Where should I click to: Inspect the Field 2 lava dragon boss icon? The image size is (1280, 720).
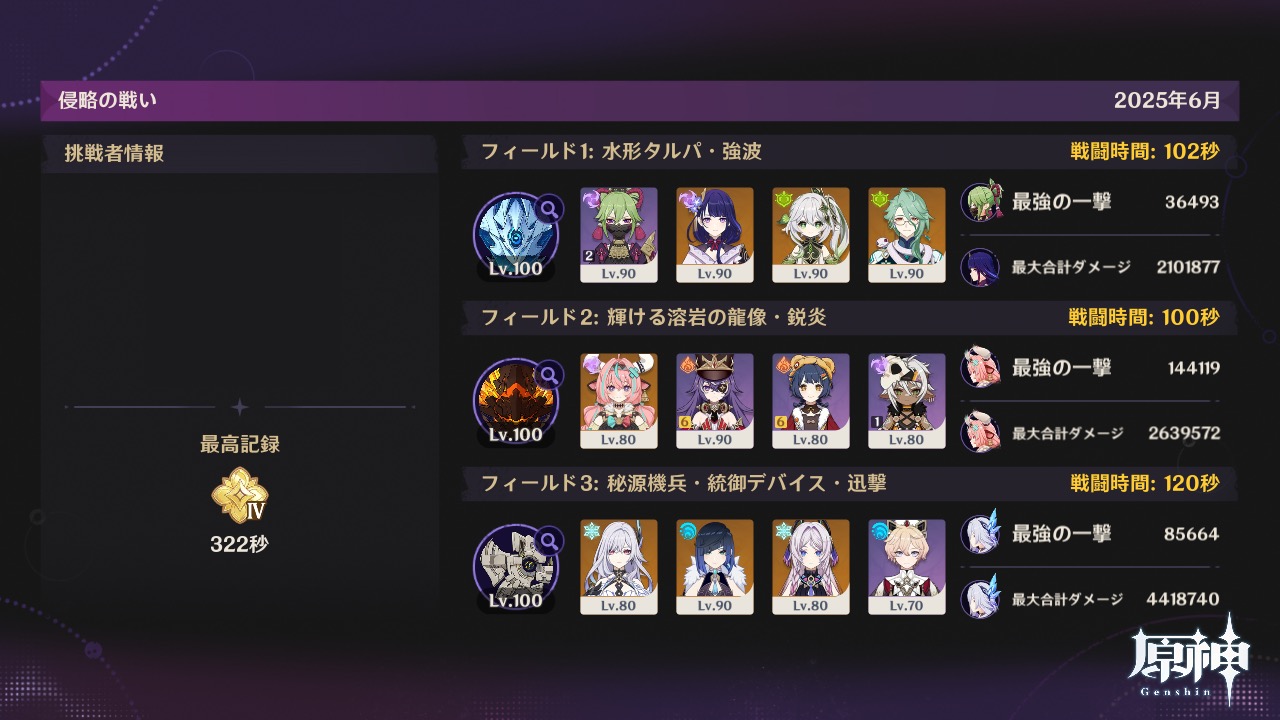[x=515, y=400]
